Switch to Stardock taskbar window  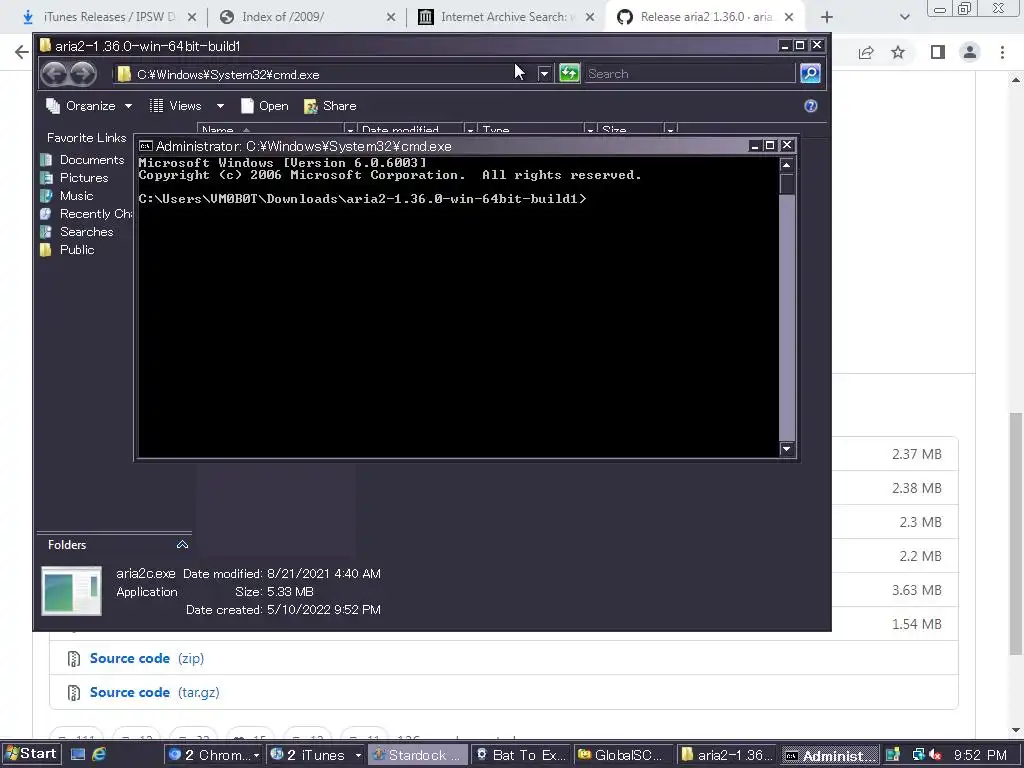(417, 755)
